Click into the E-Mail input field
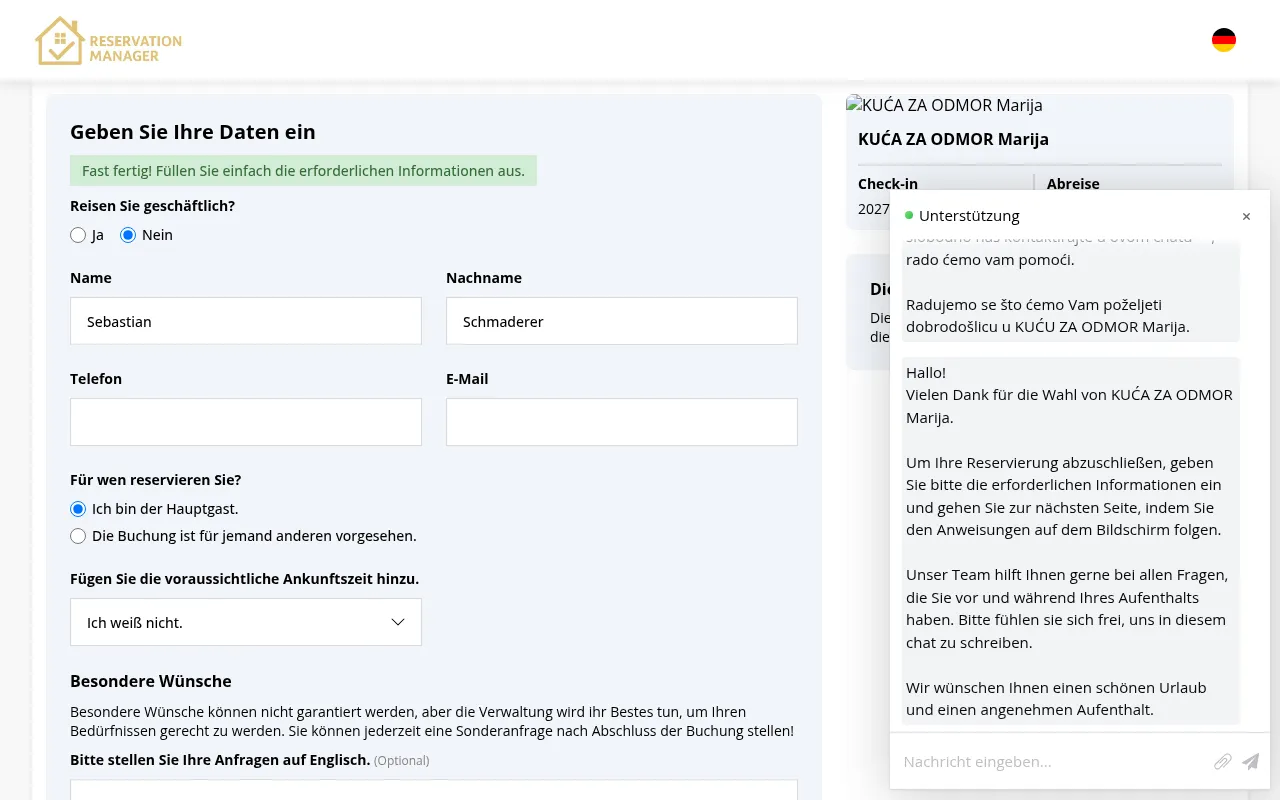Image resolution: width=1280 pixels, height=800 pixels. tap(622, 422)
